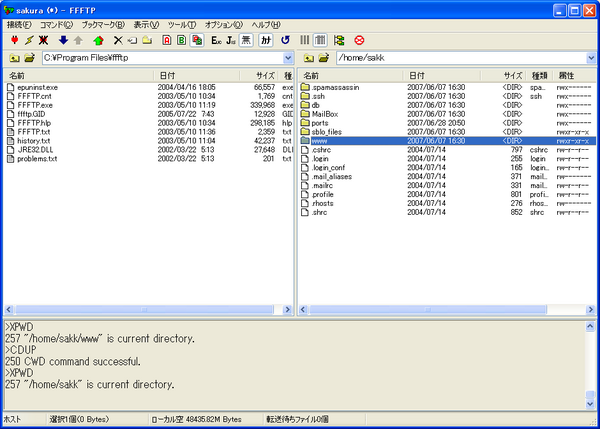Open the ツール(T) menu
Viewport: 600px width, 429px height.
pyautogui.click(x=182, y=25)
